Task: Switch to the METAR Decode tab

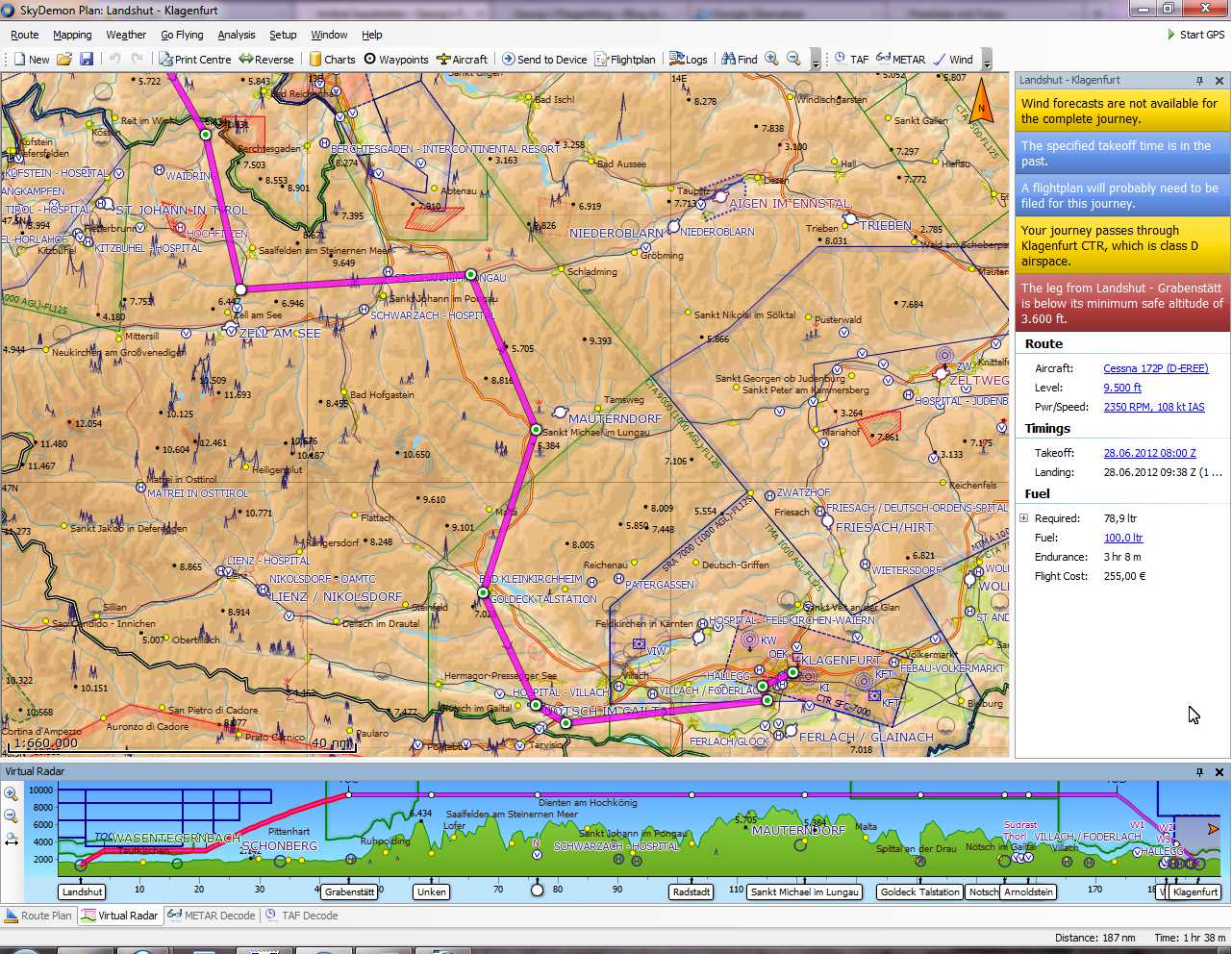Action: 213,916
